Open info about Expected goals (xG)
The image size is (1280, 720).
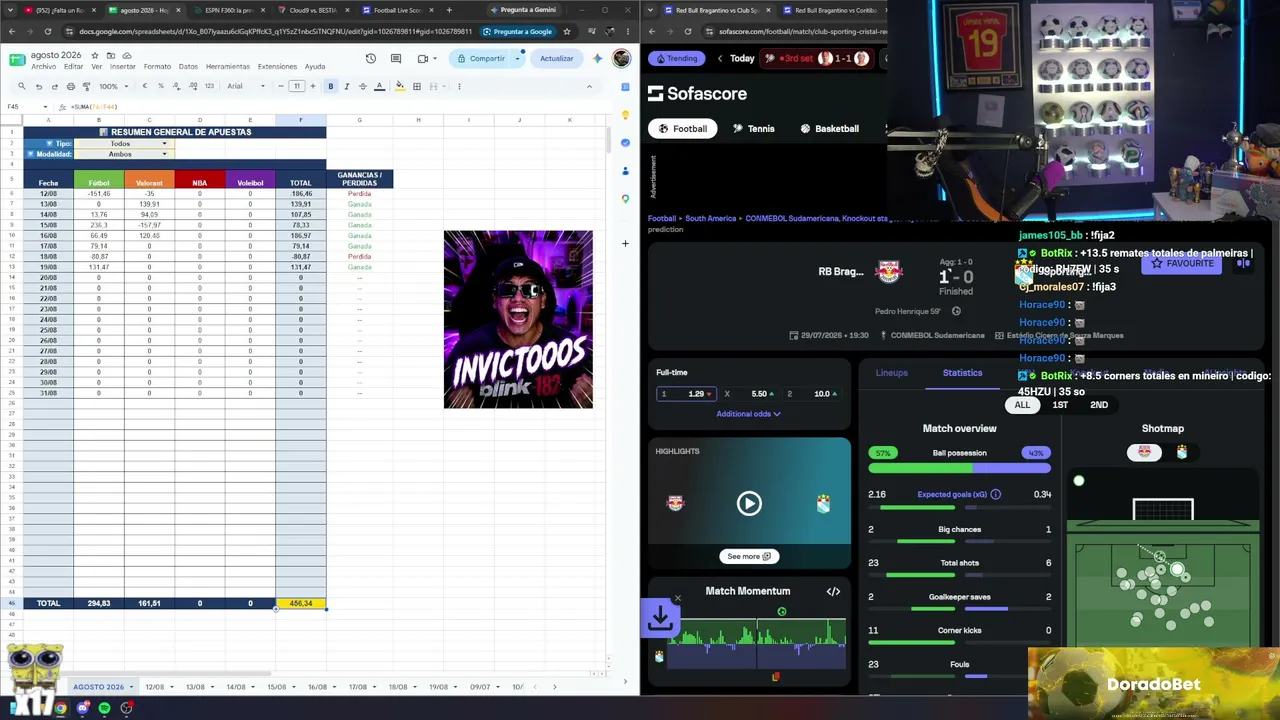pos(995,494)
